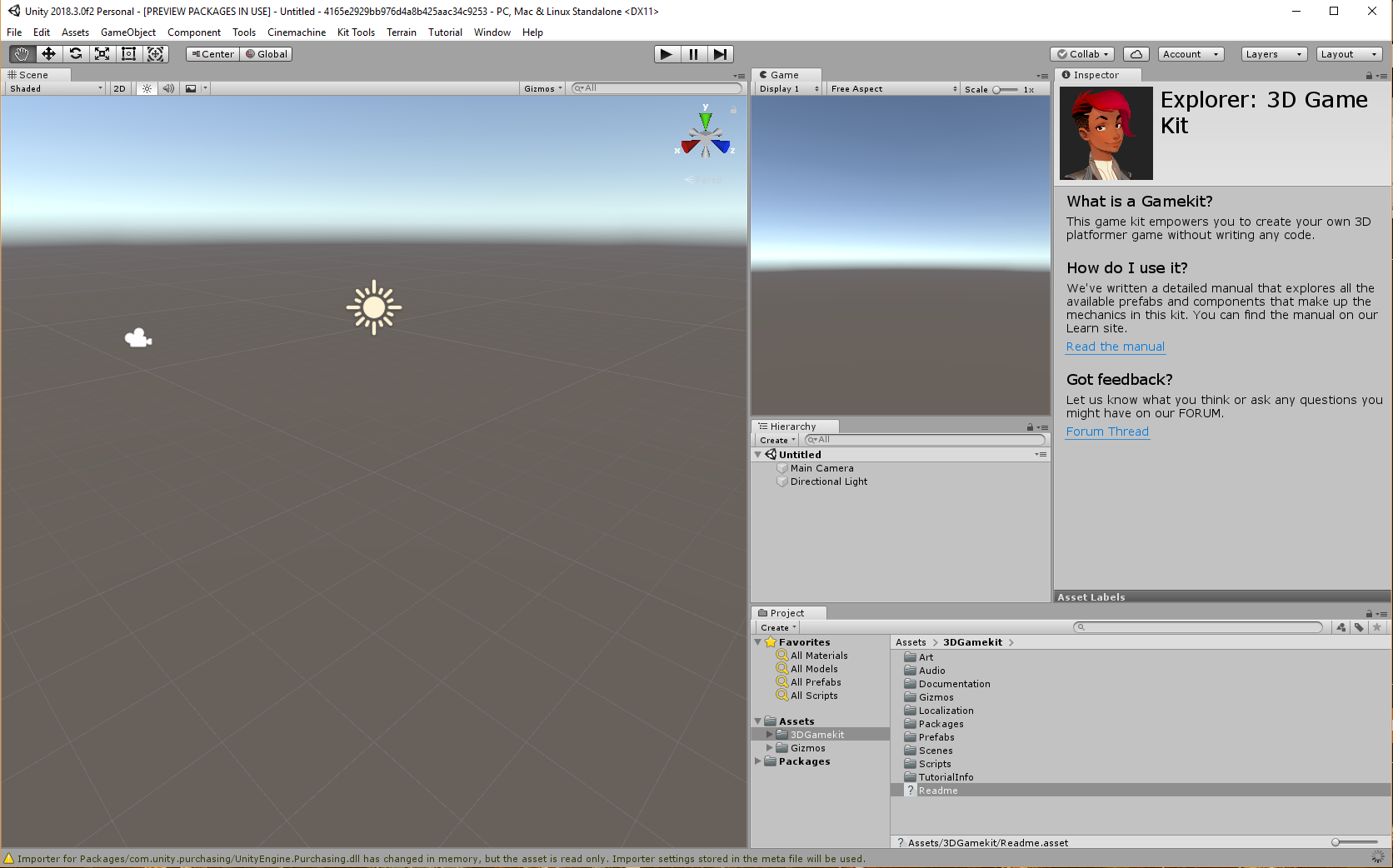Toggle pivot Center handle position
The height and width of the screenshot is (868, 1393).
click(x=213, y=54)
